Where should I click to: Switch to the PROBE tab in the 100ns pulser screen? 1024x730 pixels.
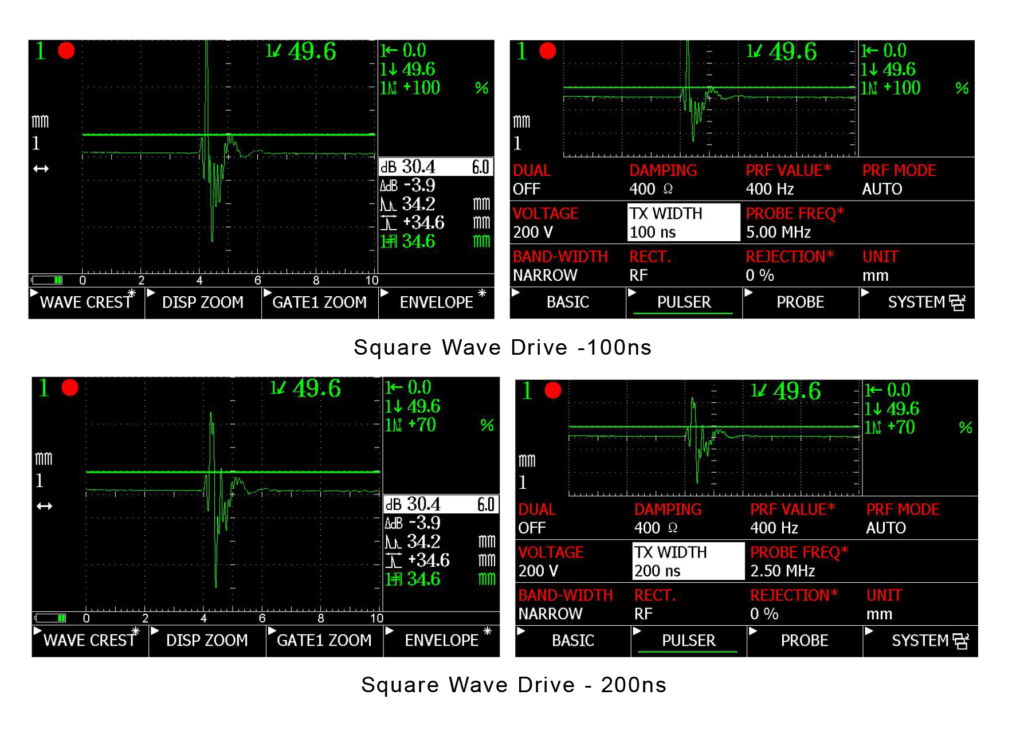tap(800, 302)
